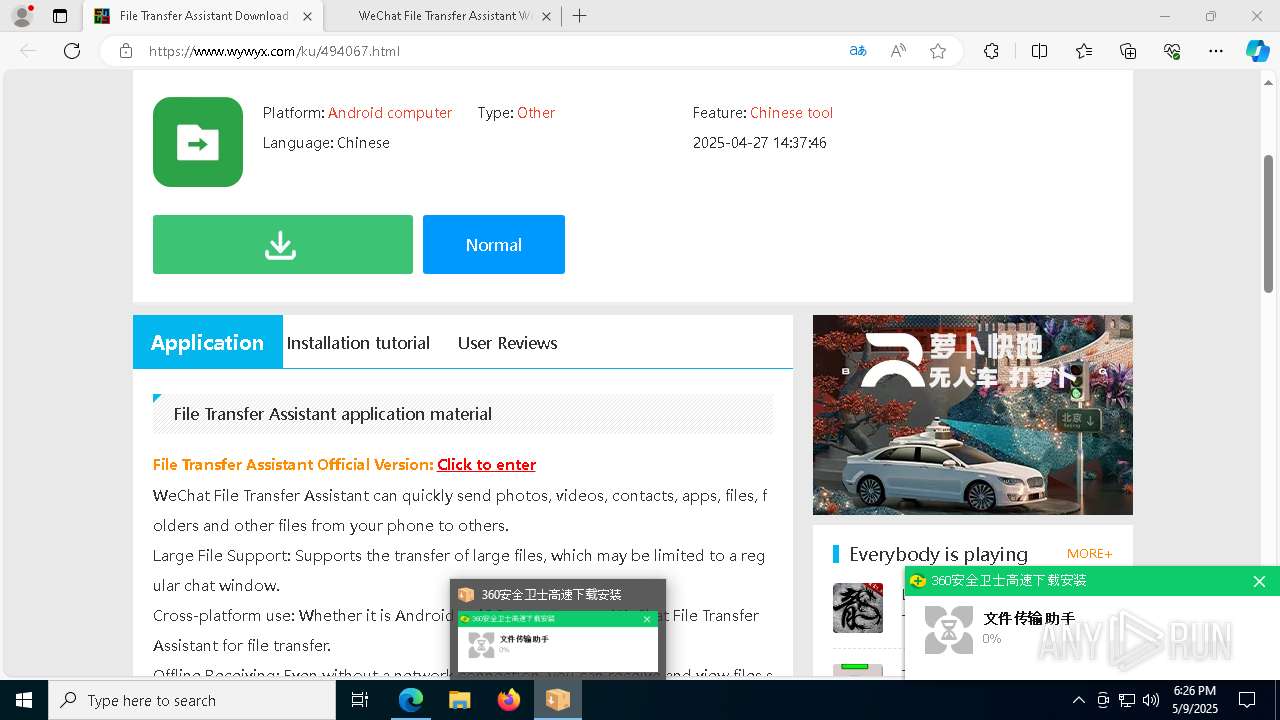Open File Explorer from the taskbar
Viewport: 1280px width, 720px height.
point(460,700)
